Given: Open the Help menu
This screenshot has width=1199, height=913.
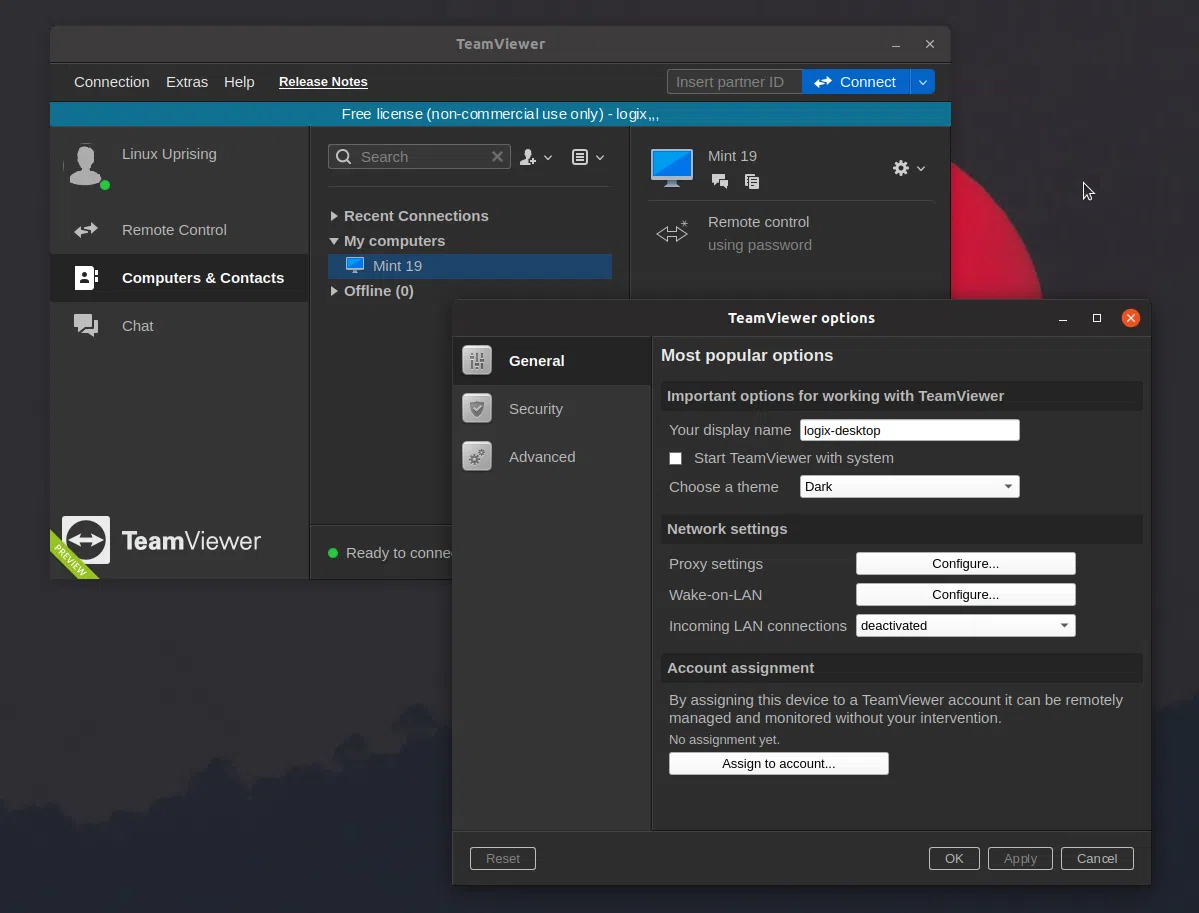Looking at the screenshot, I should tap(239, 82).
